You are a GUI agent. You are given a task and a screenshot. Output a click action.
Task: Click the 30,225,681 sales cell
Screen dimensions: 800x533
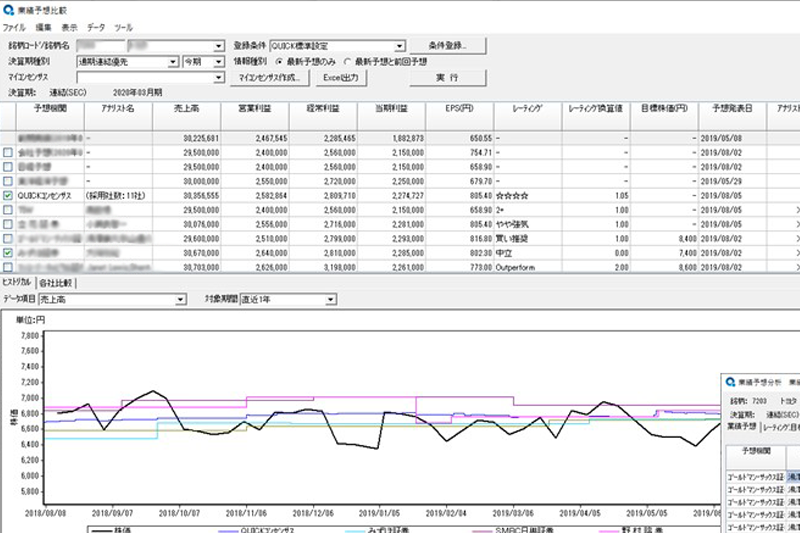186,138
